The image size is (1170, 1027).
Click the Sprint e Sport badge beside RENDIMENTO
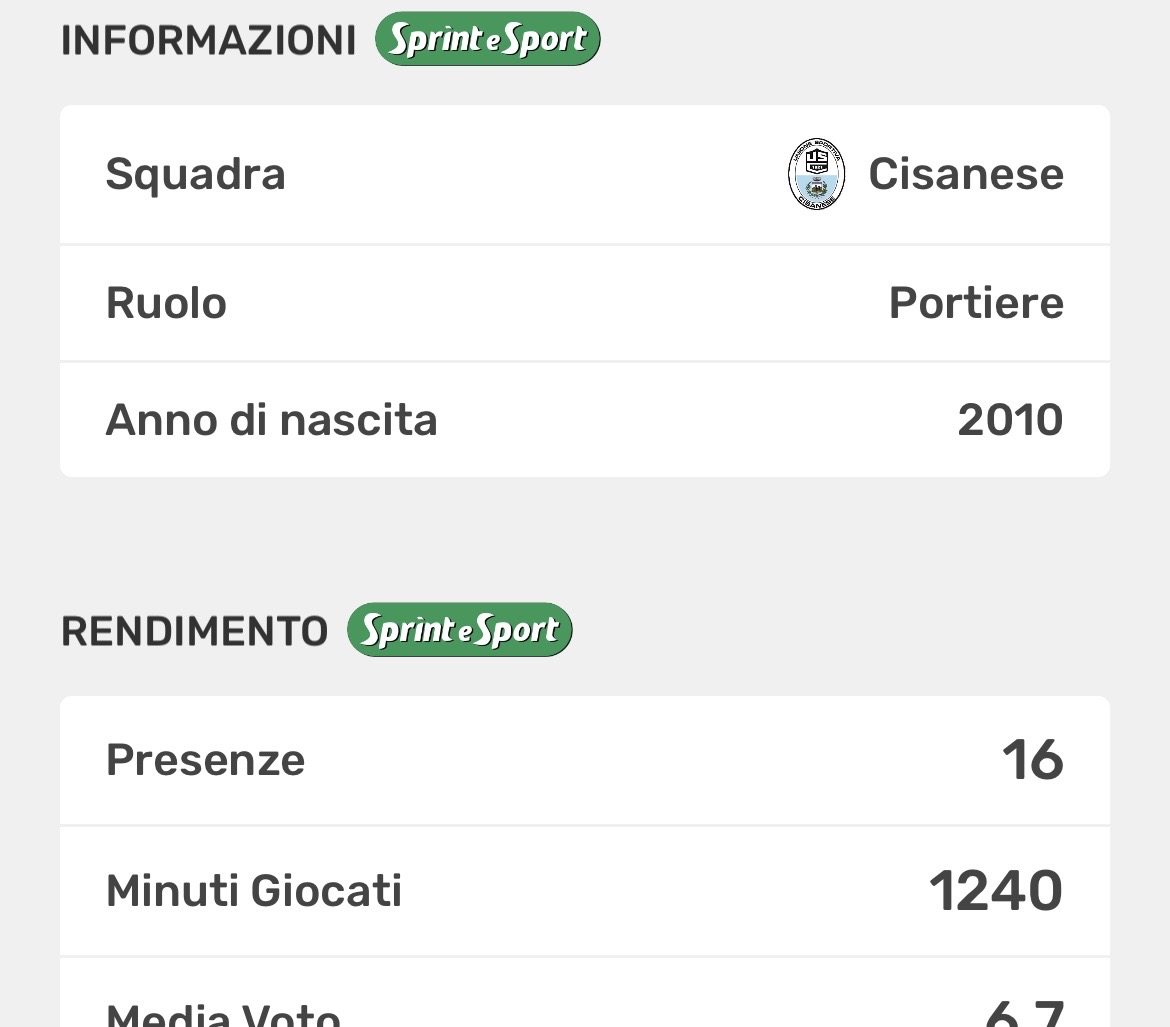pyautogui.click(x=459, y=630)
